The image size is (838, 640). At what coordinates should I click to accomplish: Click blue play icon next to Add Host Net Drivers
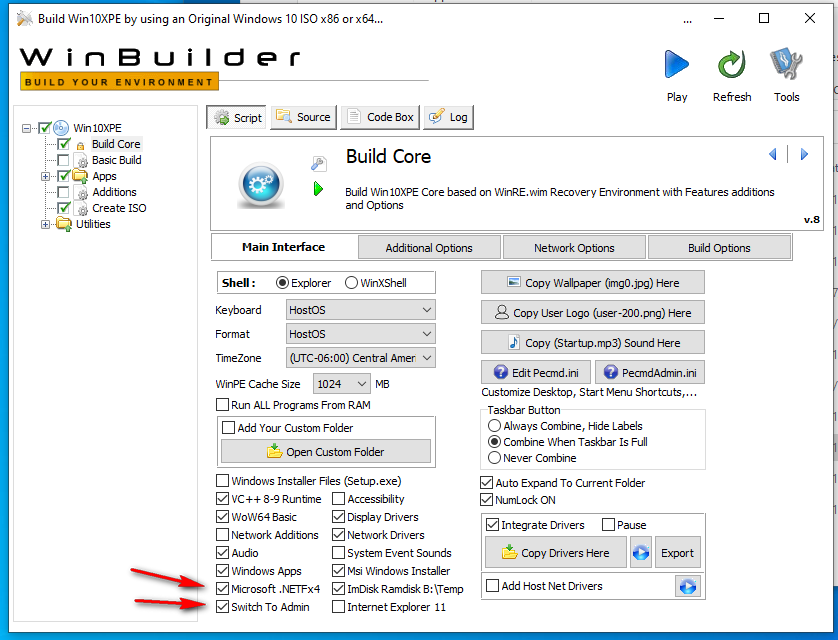688,587
